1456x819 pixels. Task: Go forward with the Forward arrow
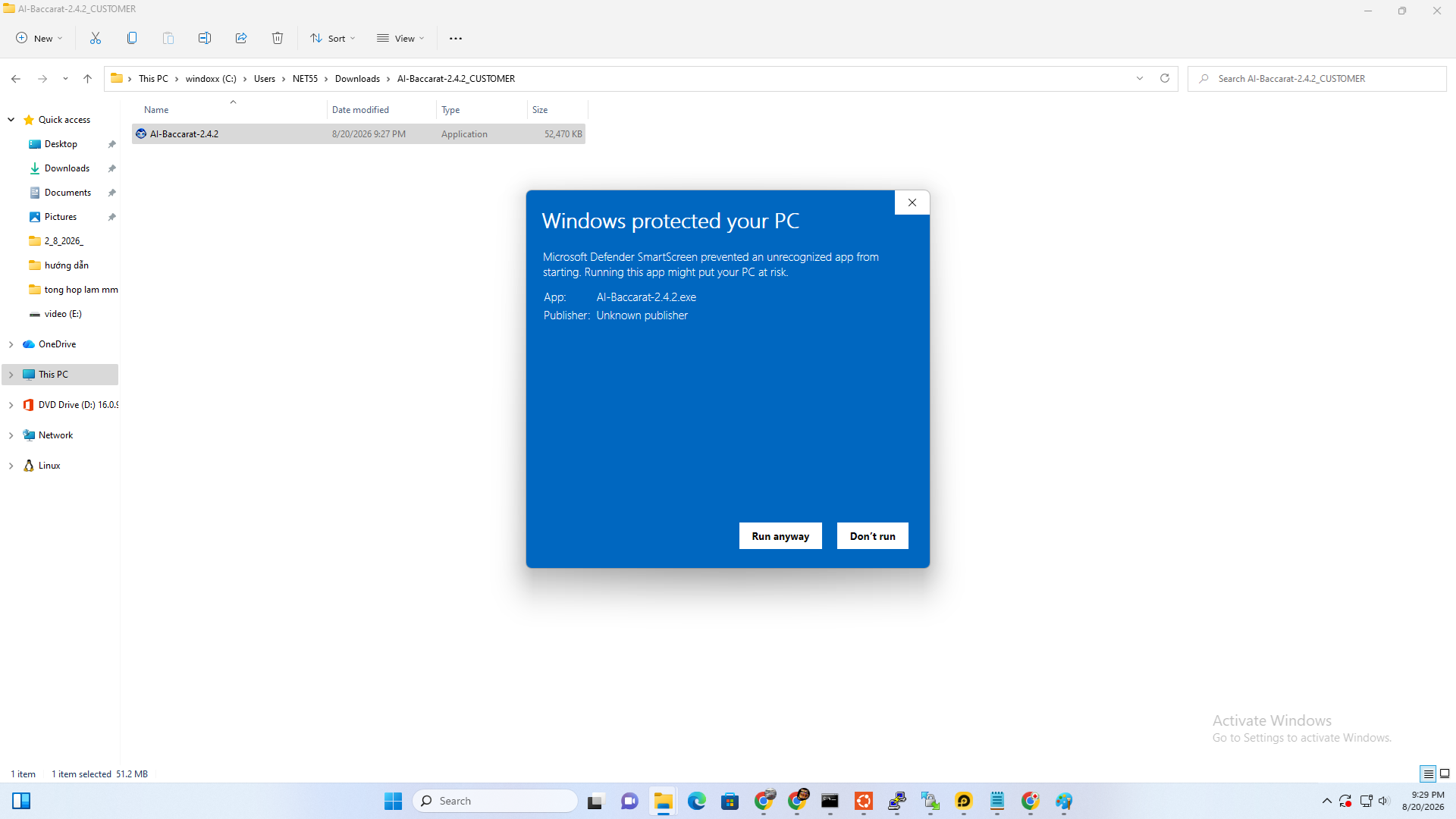(x=42, y=79)
